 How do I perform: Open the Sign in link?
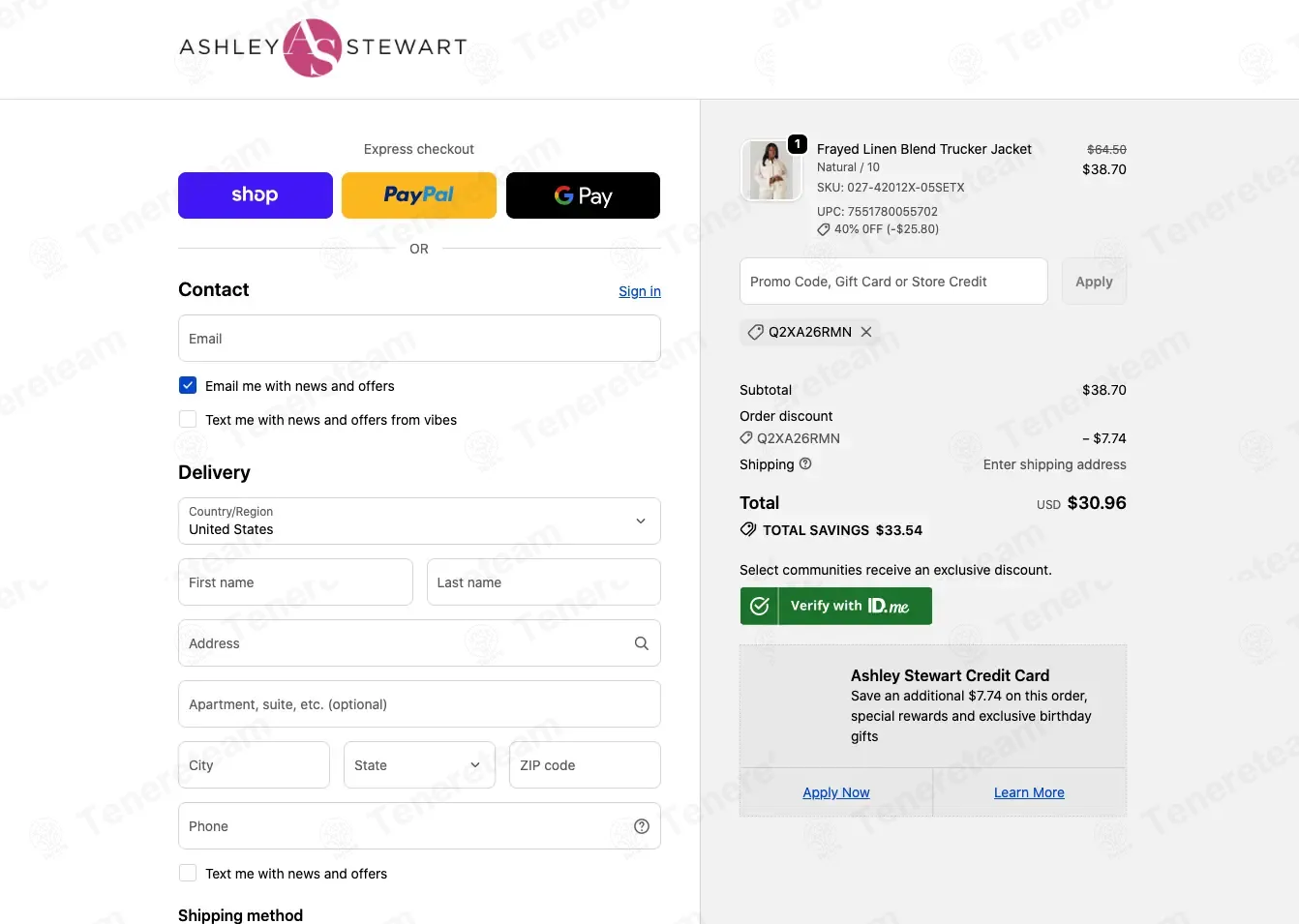(x=640, y=291)
